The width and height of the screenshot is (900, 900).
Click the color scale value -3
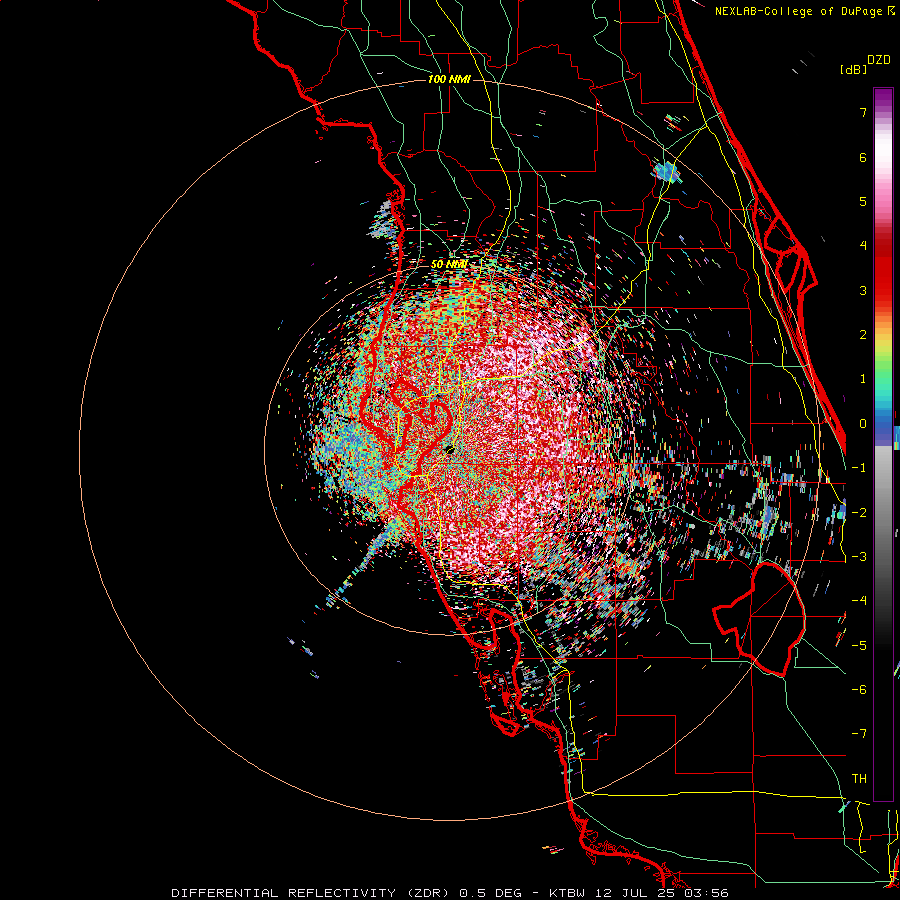tap(859, 557)
